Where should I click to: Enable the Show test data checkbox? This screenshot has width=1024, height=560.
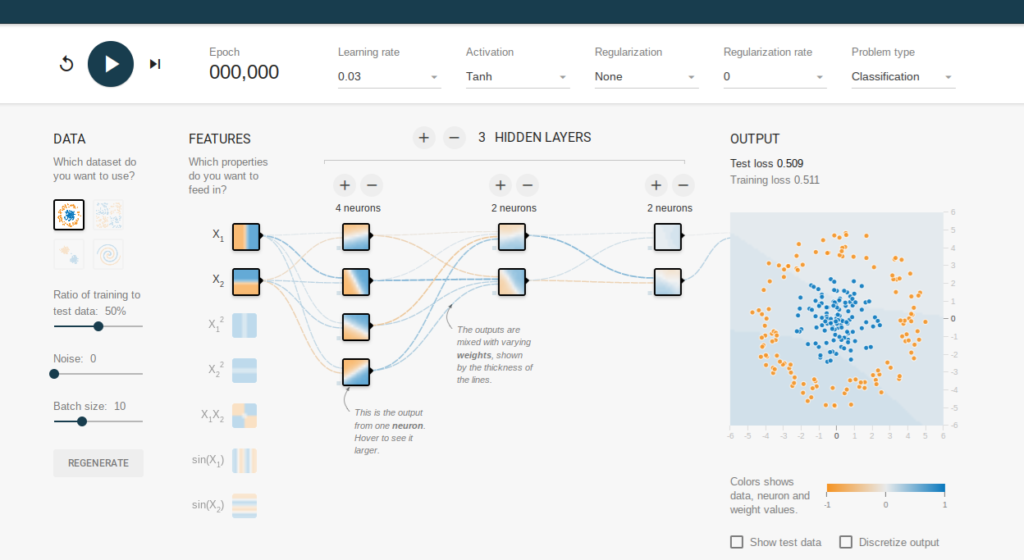pyautogui.click(x=737, y=542)
